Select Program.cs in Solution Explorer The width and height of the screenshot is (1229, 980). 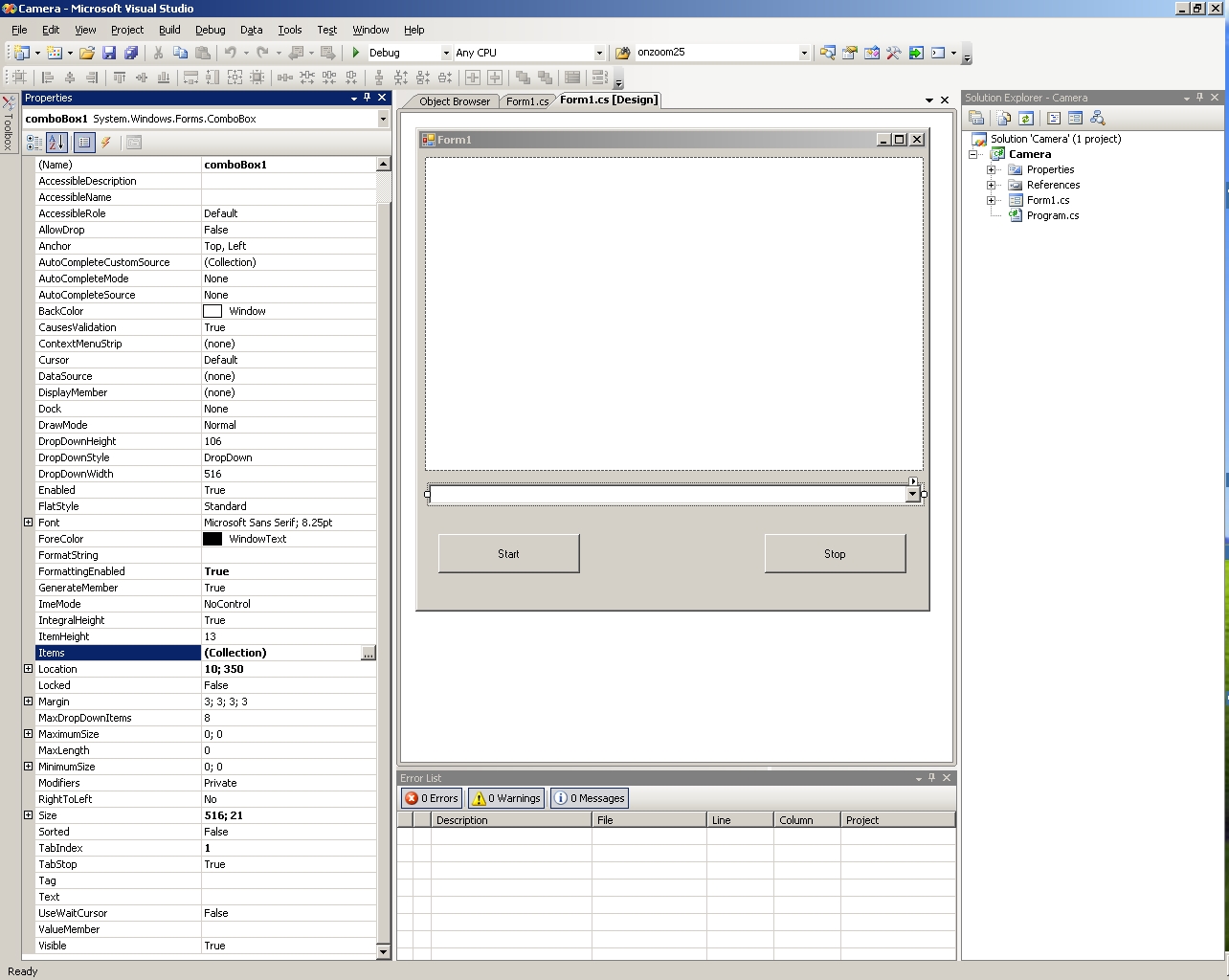1053,215
